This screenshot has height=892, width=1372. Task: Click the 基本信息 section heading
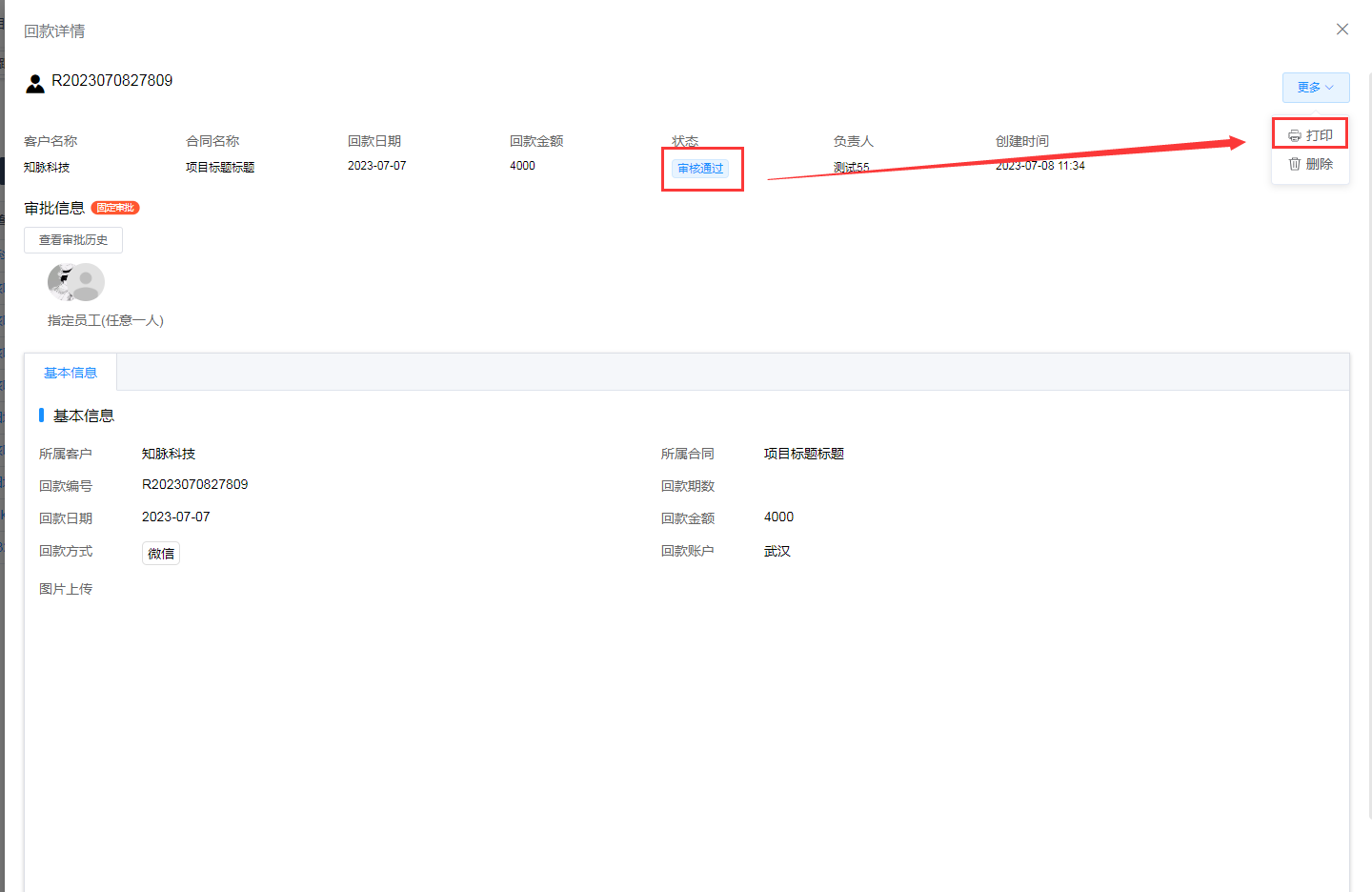click(84, 416)
